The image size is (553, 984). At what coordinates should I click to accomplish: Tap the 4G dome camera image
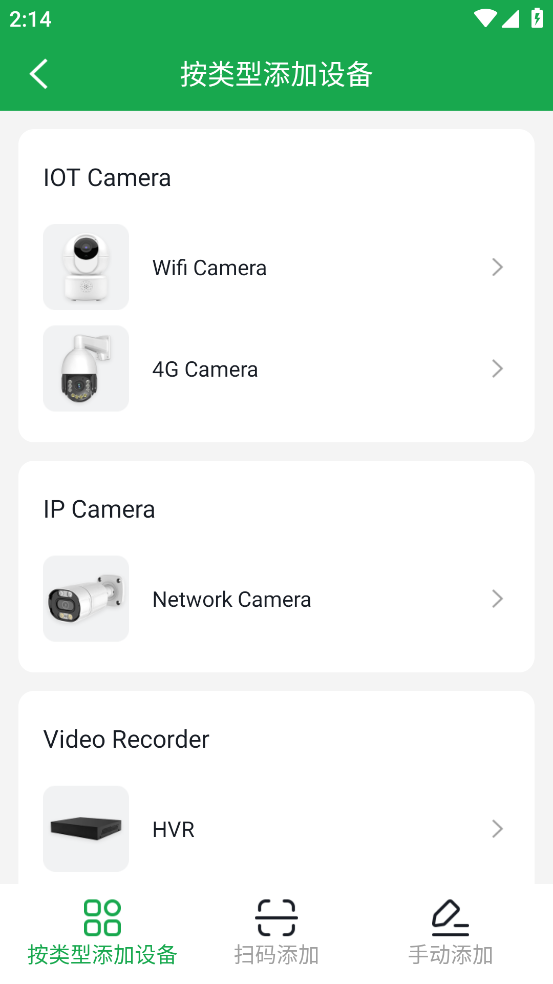pyautogui.click(x=86, y=368)
